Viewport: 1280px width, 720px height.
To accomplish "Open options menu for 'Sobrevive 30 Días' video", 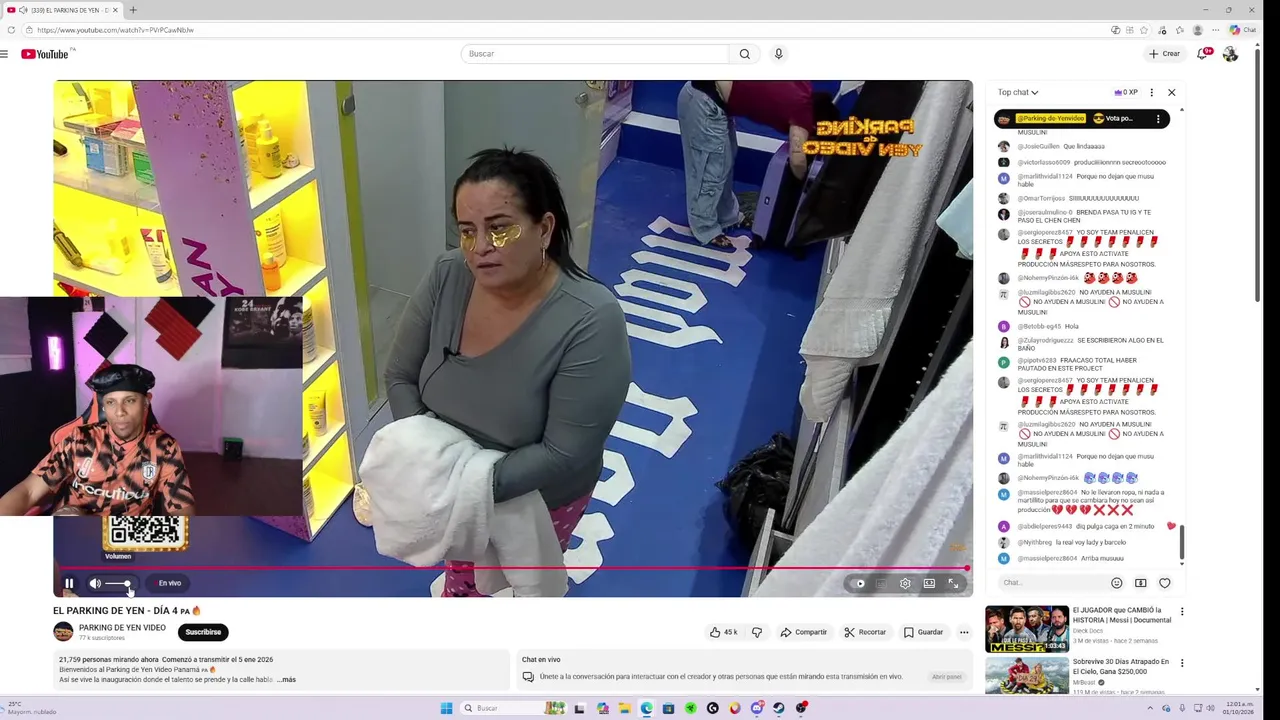I will point(1182,663).
